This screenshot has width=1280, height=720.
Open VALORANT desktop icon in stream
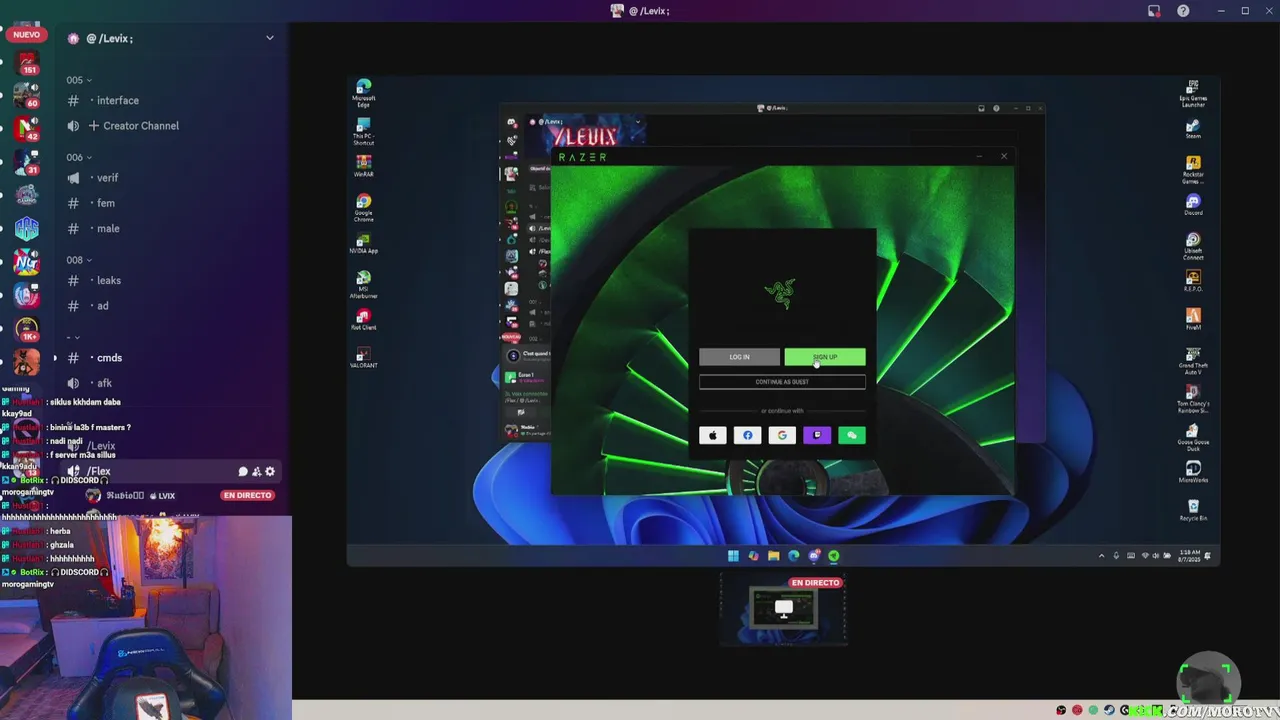tap(364, 358)
